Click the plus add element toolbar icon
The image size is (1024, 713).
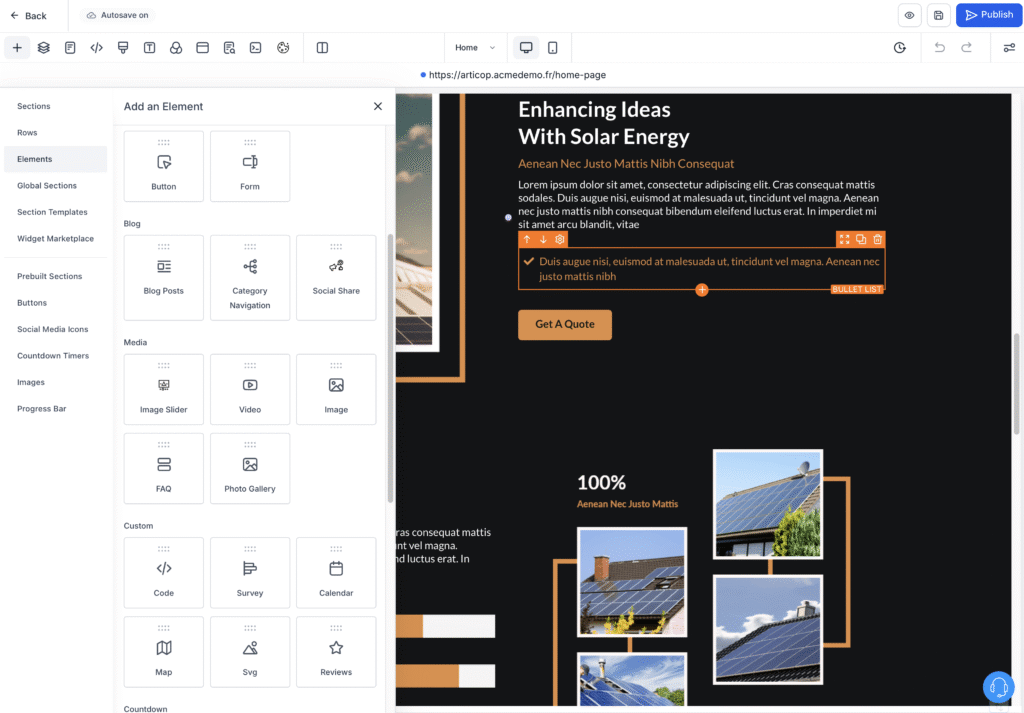[17, 48]
